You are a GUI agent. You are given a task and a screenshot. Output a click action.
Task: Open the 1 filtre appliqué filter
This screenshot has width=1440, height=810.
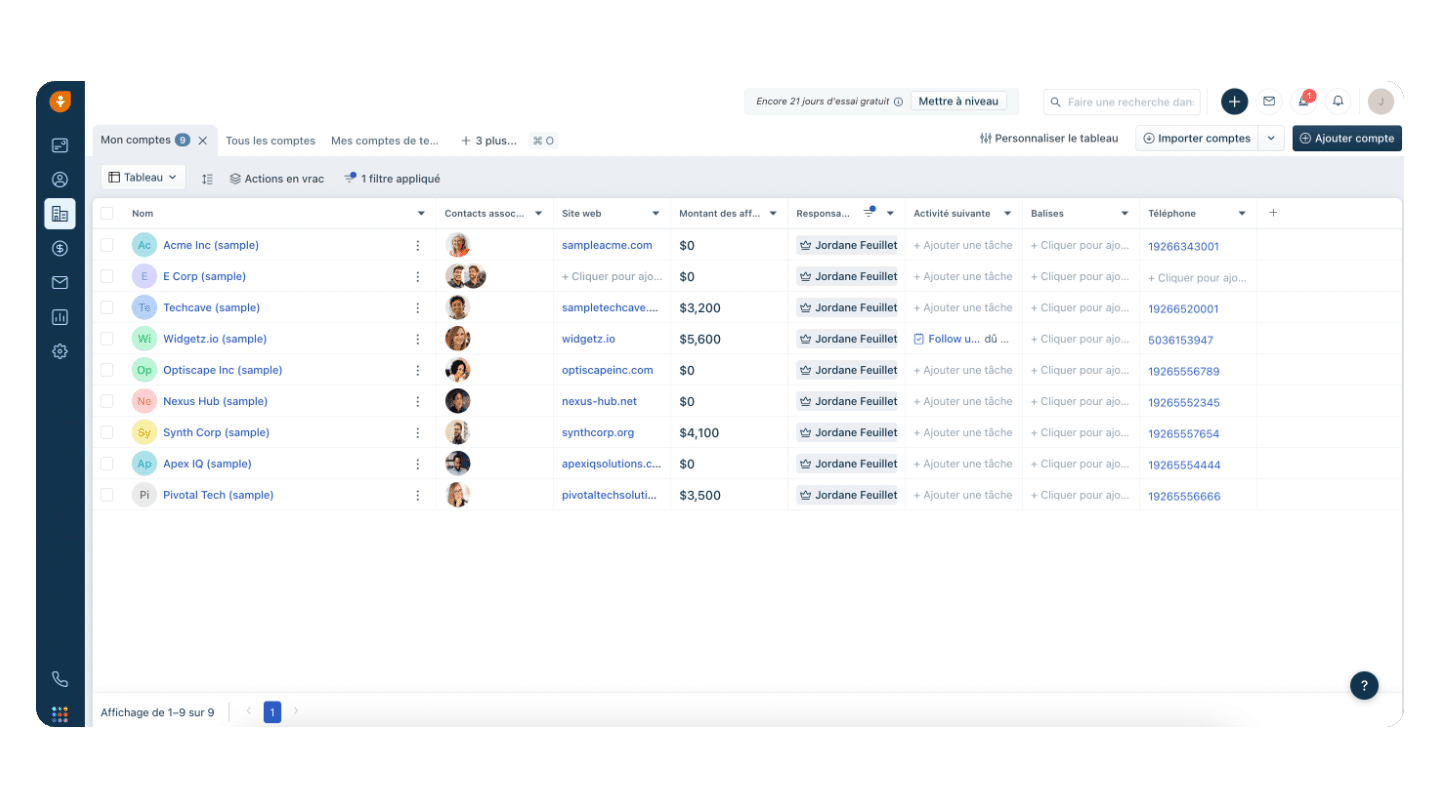(392, 178)
